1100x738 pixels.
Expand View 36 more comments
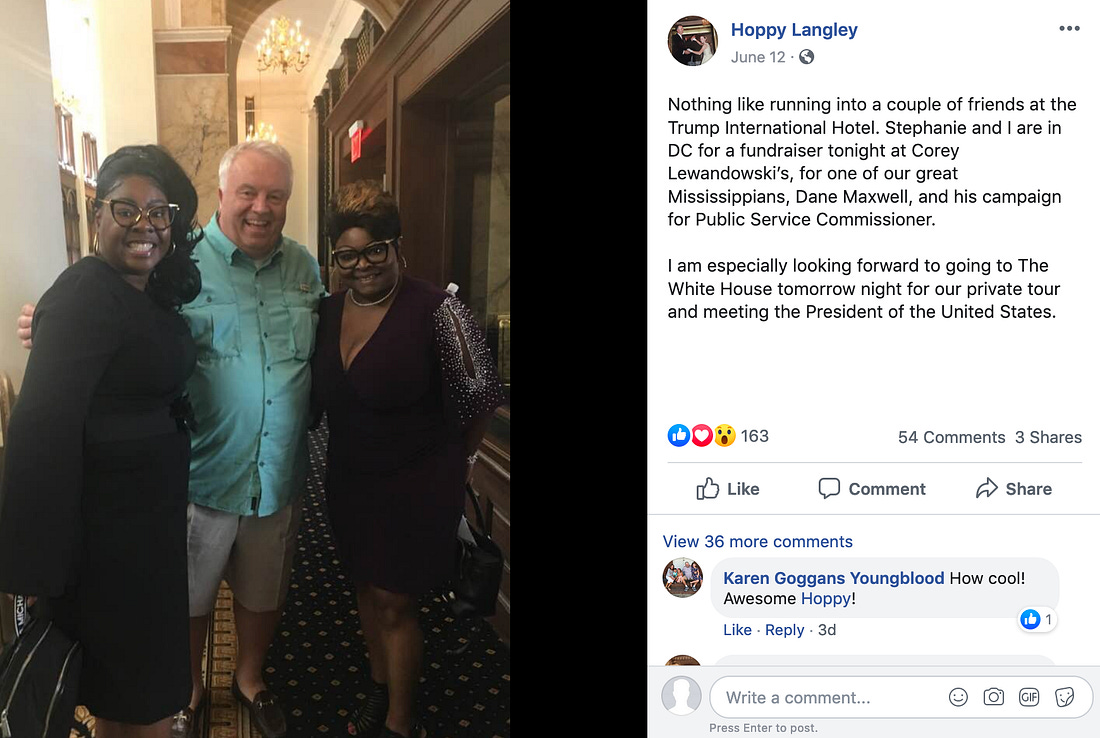[x=758, y=542]
